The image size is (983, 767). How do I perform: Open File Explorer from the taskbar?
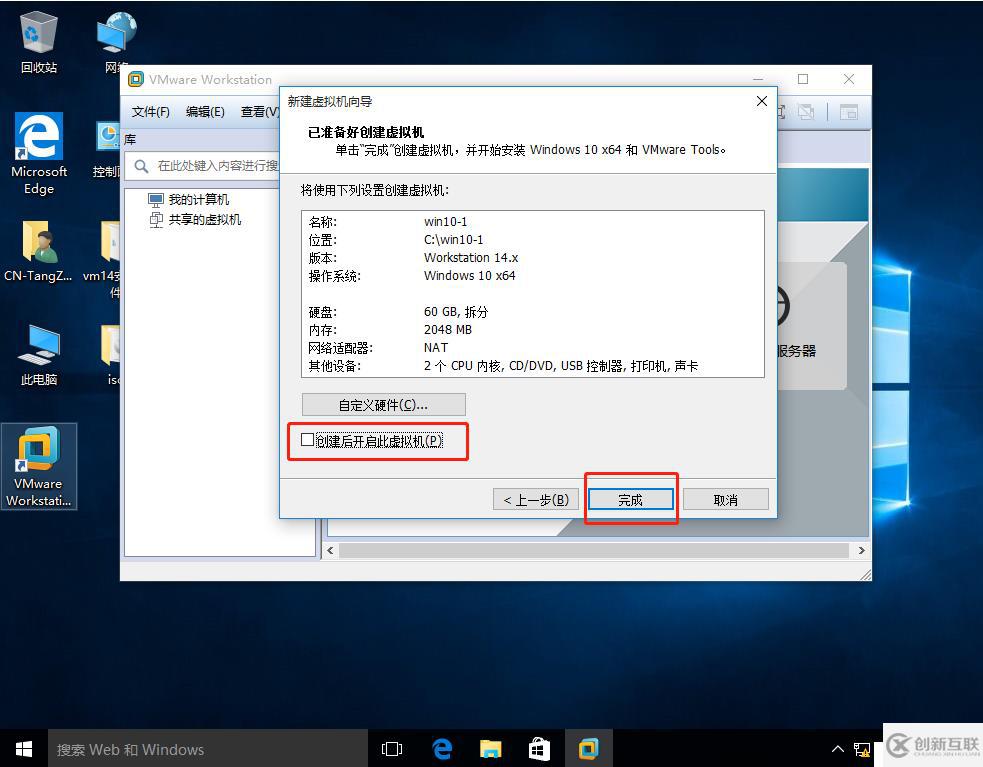tap(490, 748)
